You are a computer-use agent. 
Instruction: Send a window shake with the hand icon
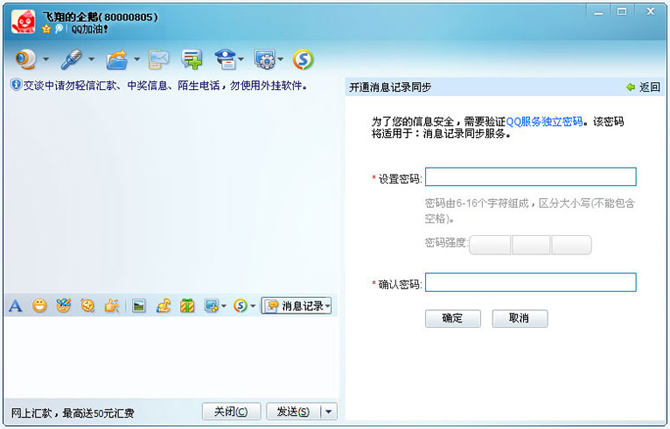(112, 306)
